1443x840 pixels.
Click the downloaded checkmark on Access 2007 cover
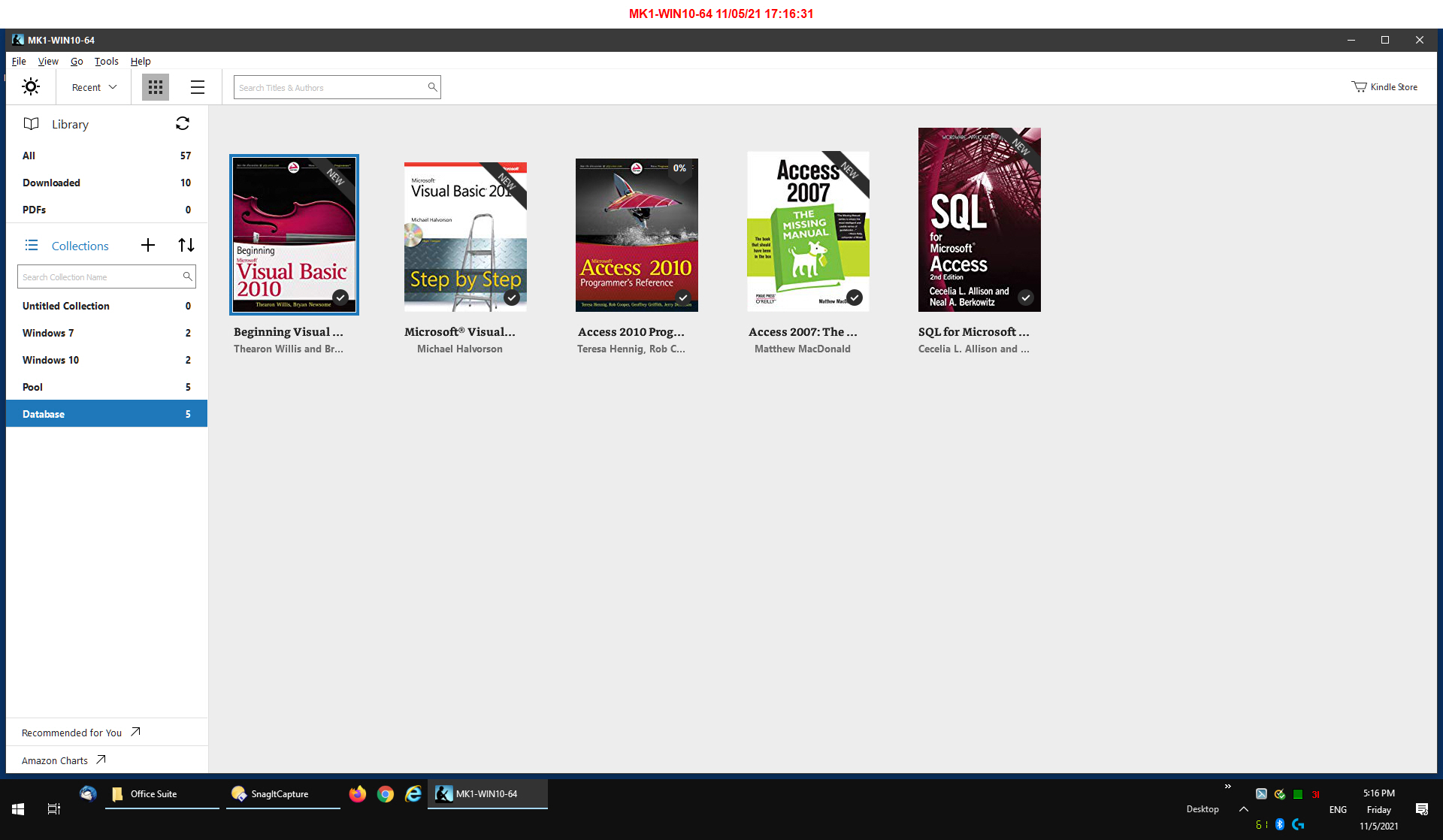coord(855,298)
